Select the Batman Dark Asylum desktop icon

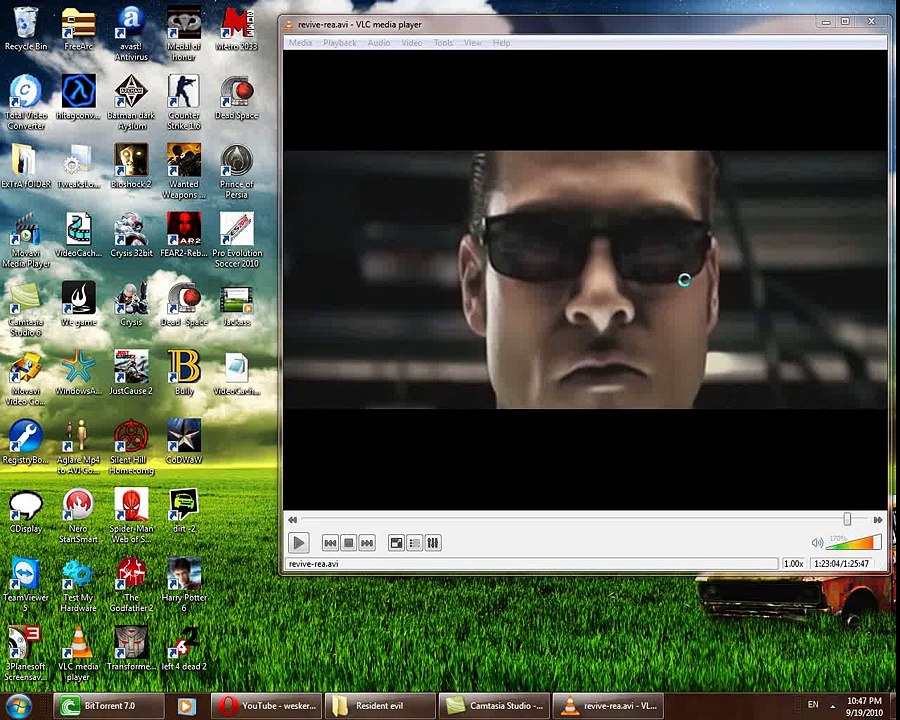[x=131, y=102]
